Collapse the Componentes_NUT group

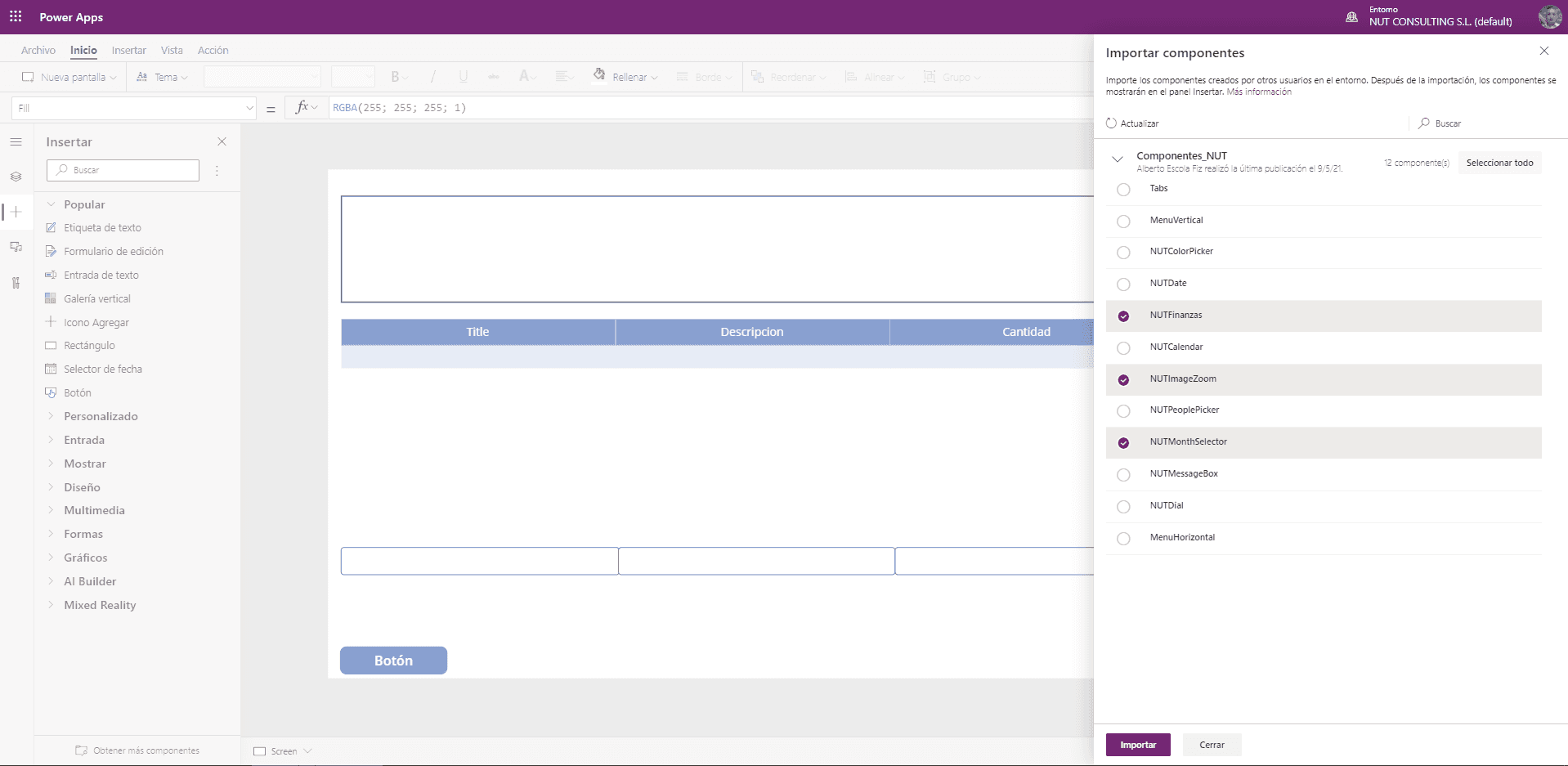(x=1118, y=159)
